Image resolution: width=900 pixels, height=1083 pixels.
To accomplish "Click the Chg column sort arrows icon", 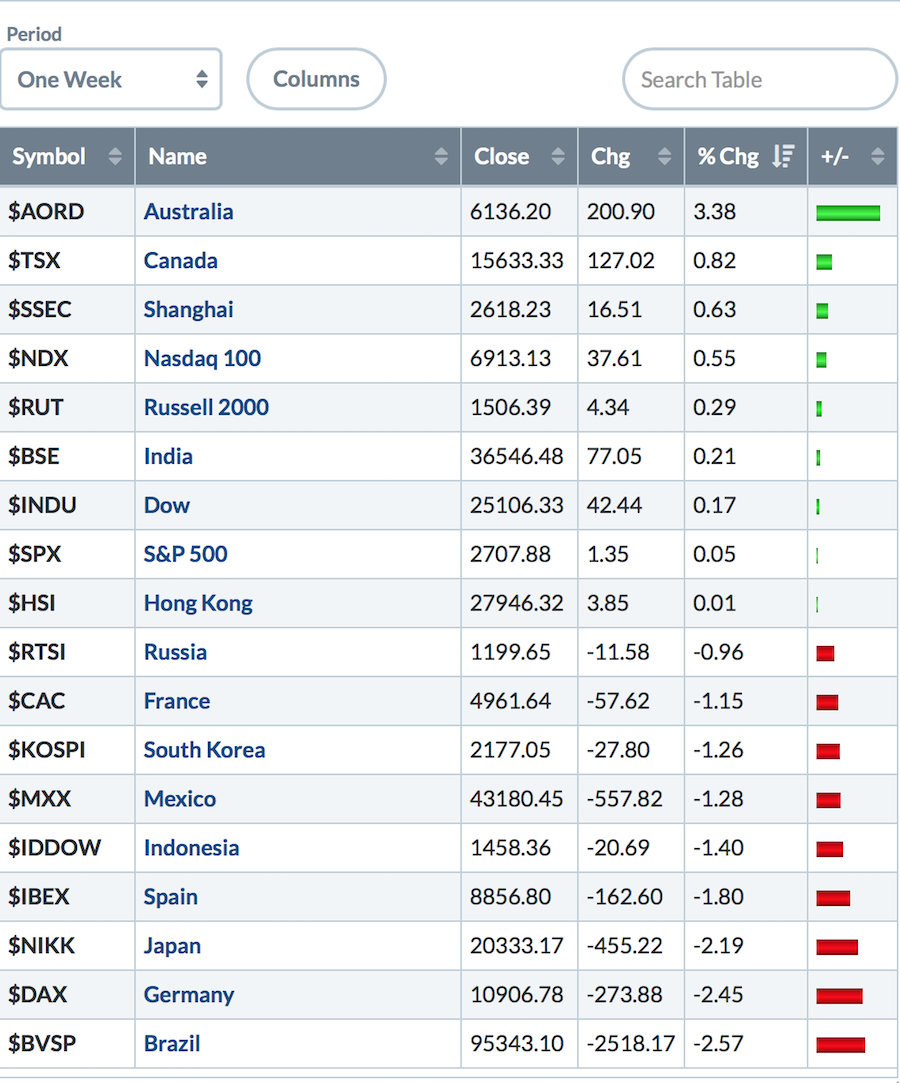I will point(664,157).
